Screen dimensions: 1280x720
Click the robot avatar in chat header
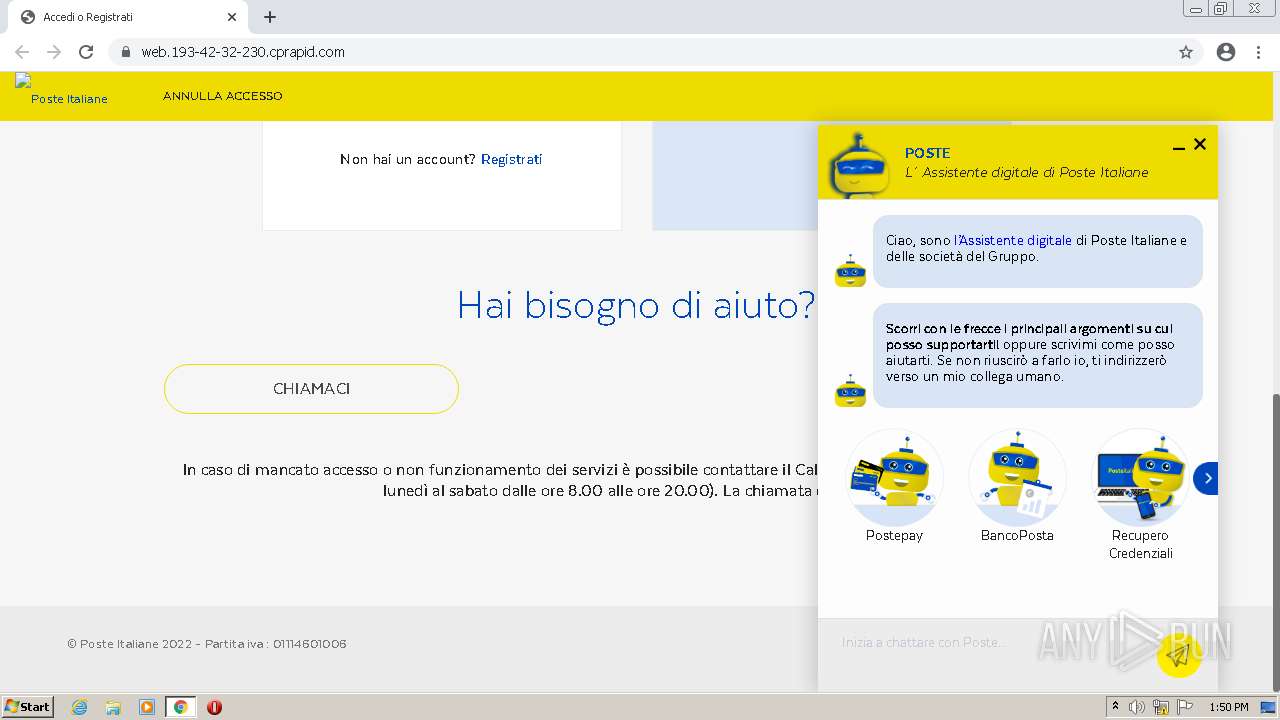tap(859, 165)
